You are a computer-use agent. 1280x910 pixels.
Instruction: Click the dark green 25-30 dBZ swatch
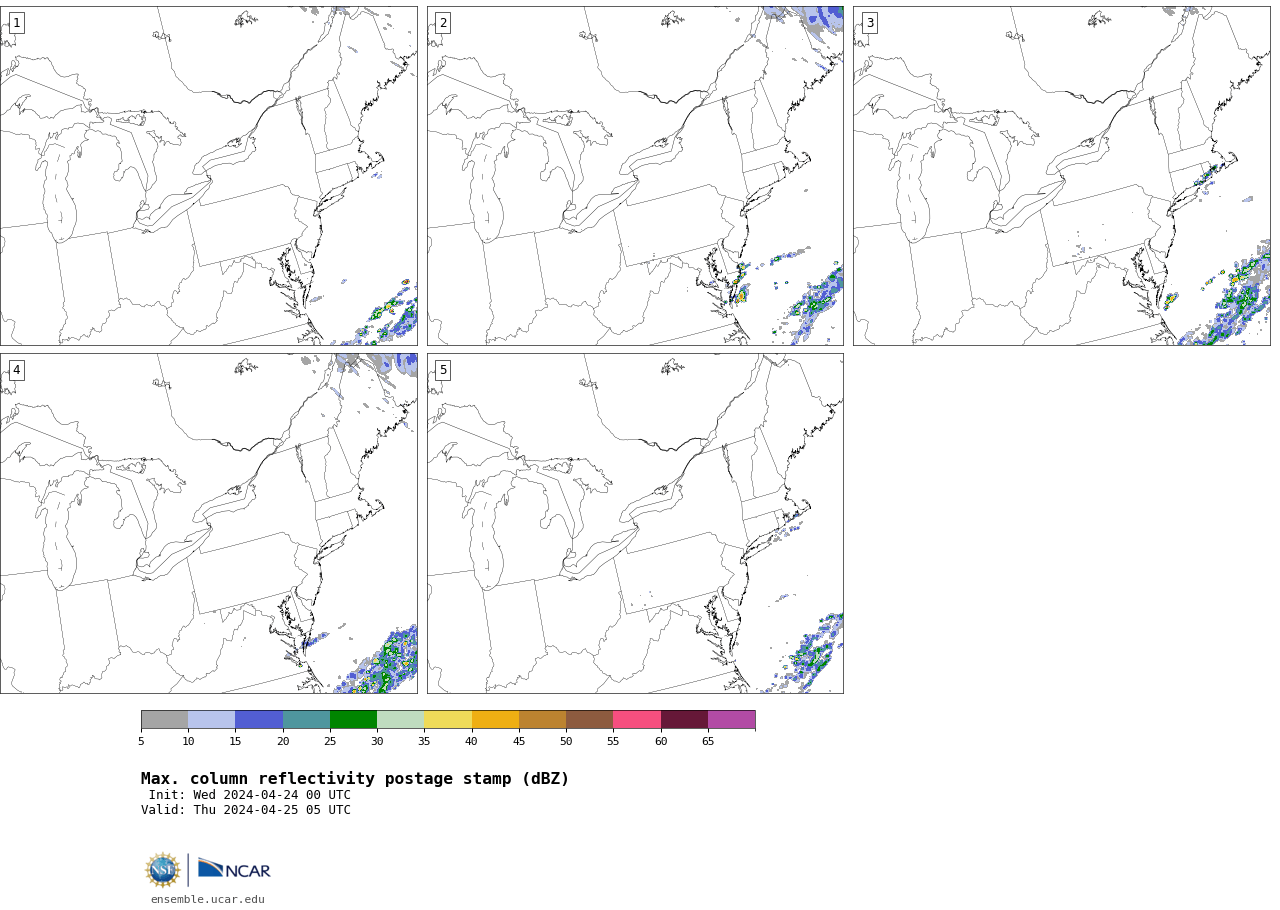click(353, 720)
